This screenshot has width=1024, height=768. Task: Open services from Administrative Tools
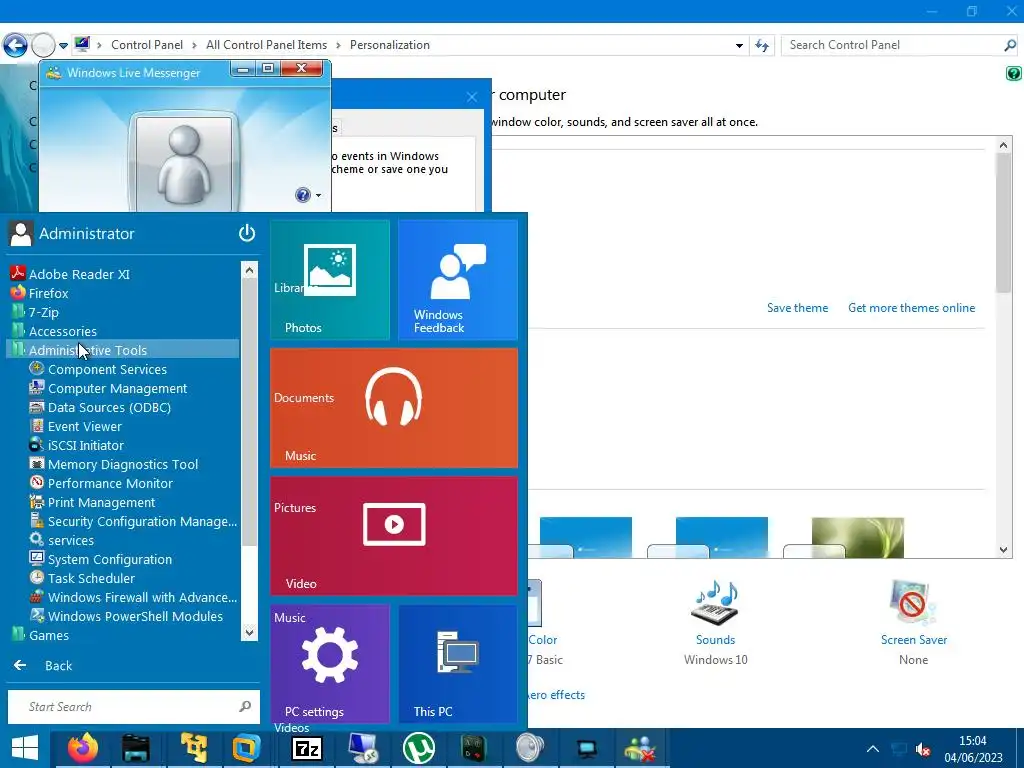pos(71,539)
